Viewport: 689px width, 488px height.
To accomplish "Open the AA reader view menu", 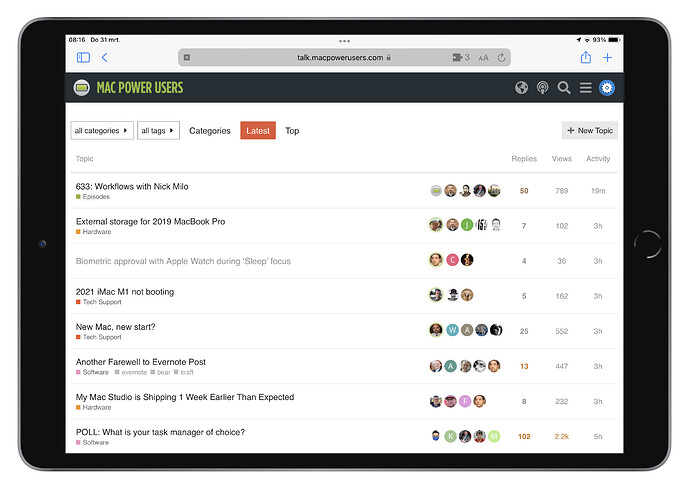I will coord(483,58).
